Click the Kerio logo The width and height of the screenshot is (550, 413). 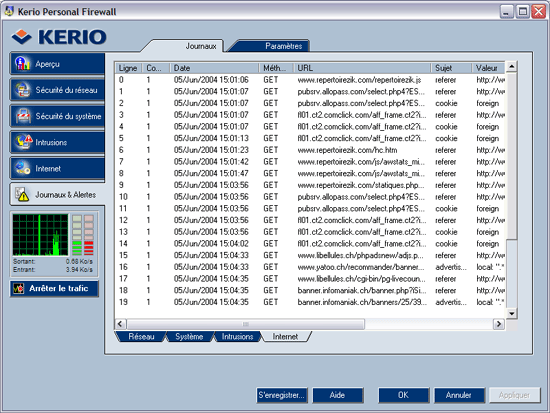tap(59, 36)
